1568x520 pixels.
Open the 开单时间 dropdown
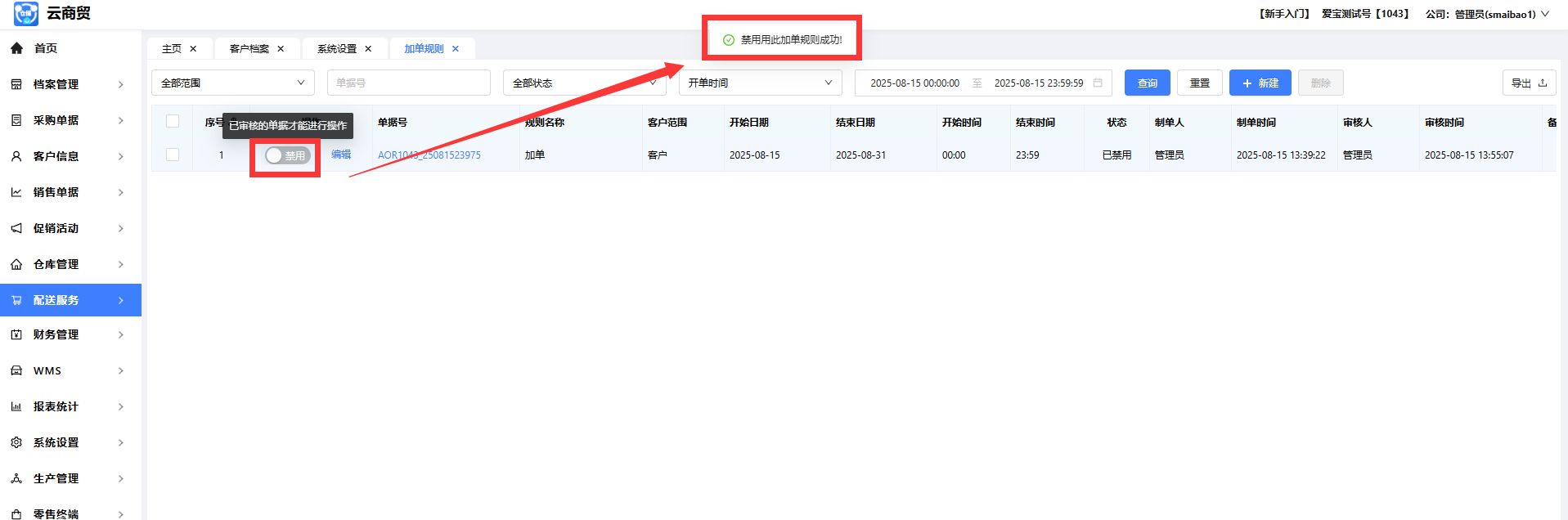759,83
